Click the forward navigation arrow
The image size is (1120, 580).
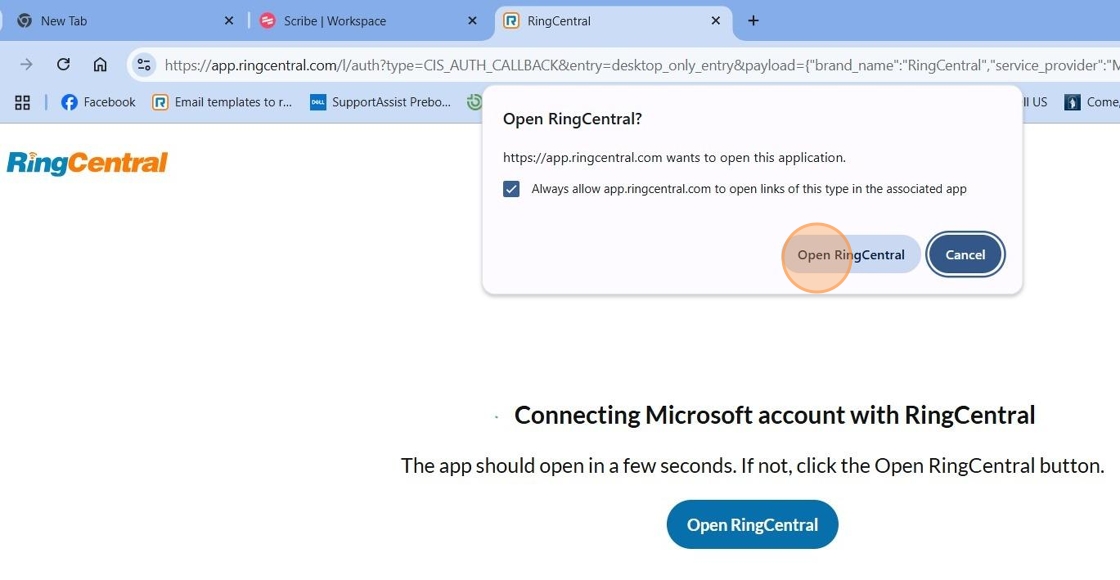click(26, 64)
